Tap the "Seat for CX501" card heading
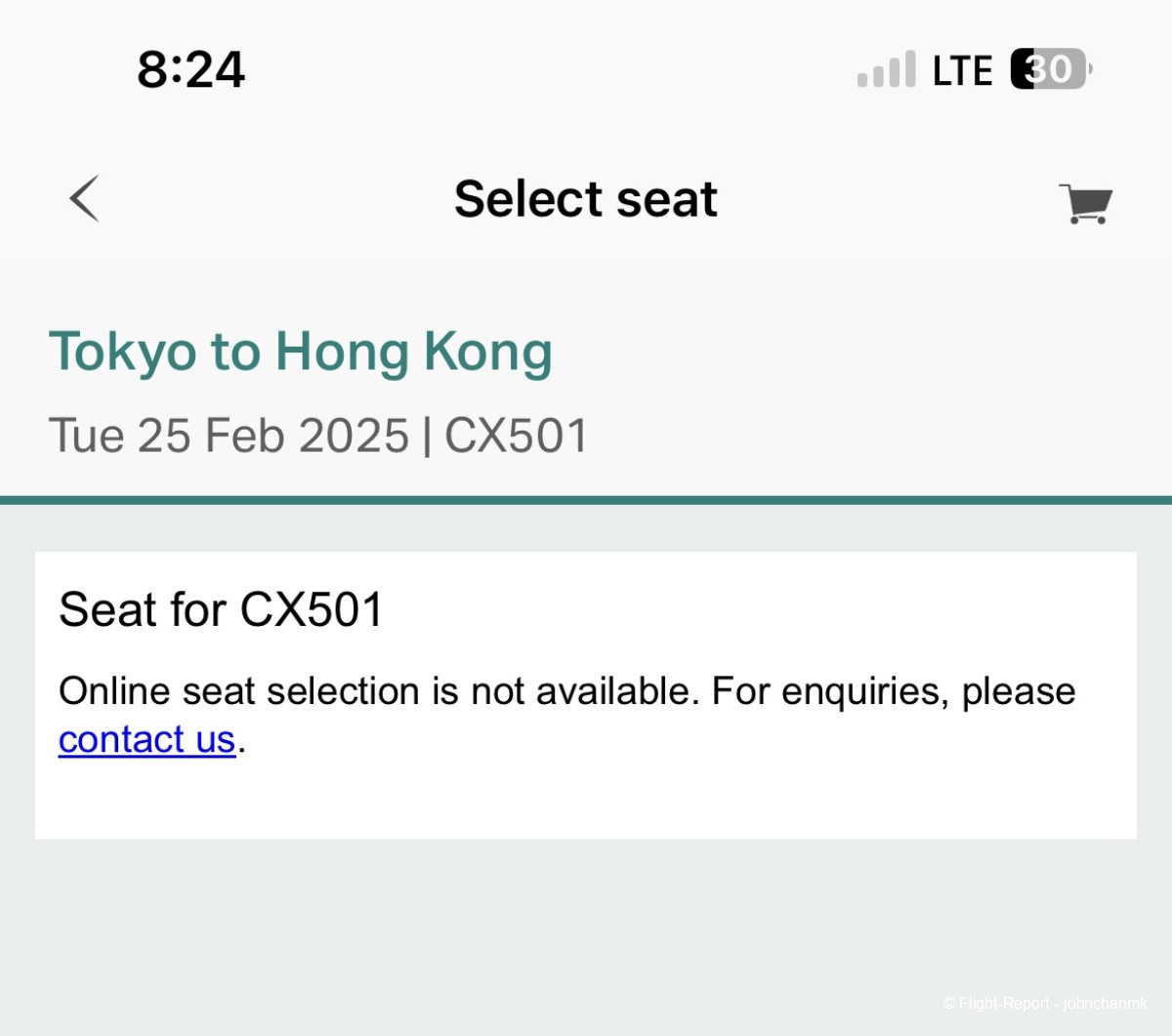Screen dimensions: 1172x1036 (x=221, y=610)
